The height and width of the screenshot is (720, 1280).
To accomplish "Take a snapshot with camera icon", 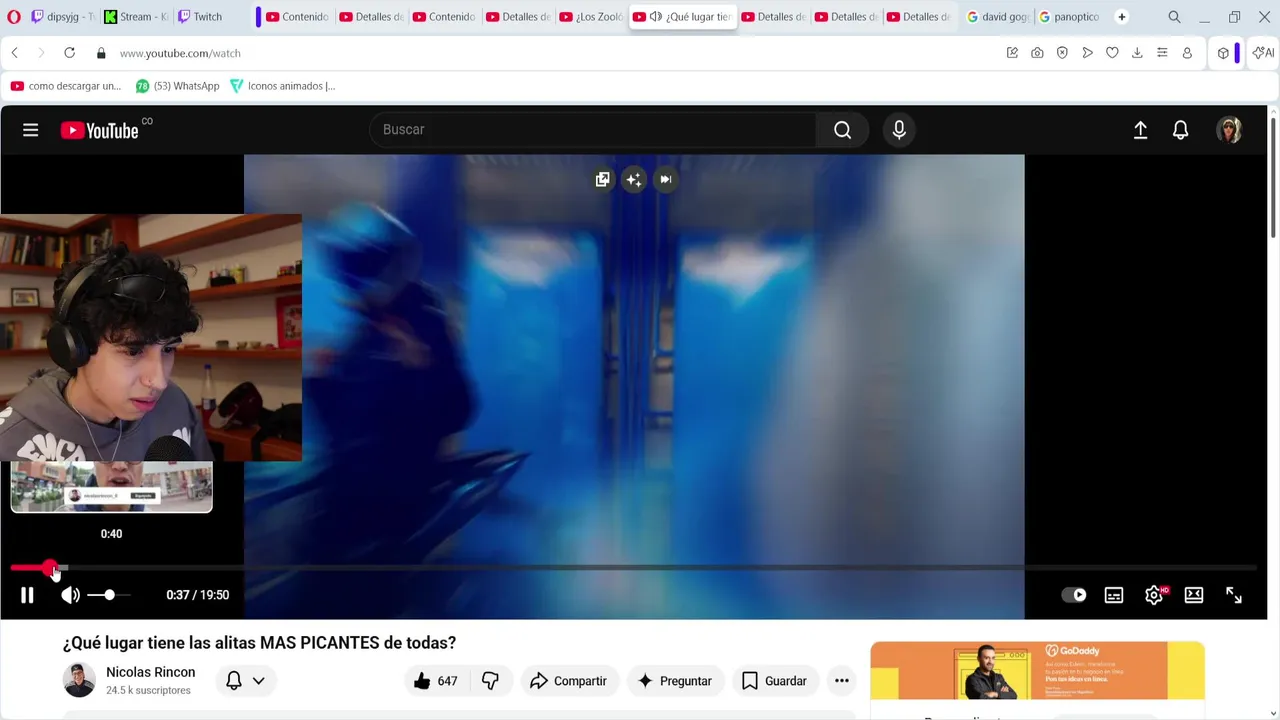I will (x=1037, y=53).
